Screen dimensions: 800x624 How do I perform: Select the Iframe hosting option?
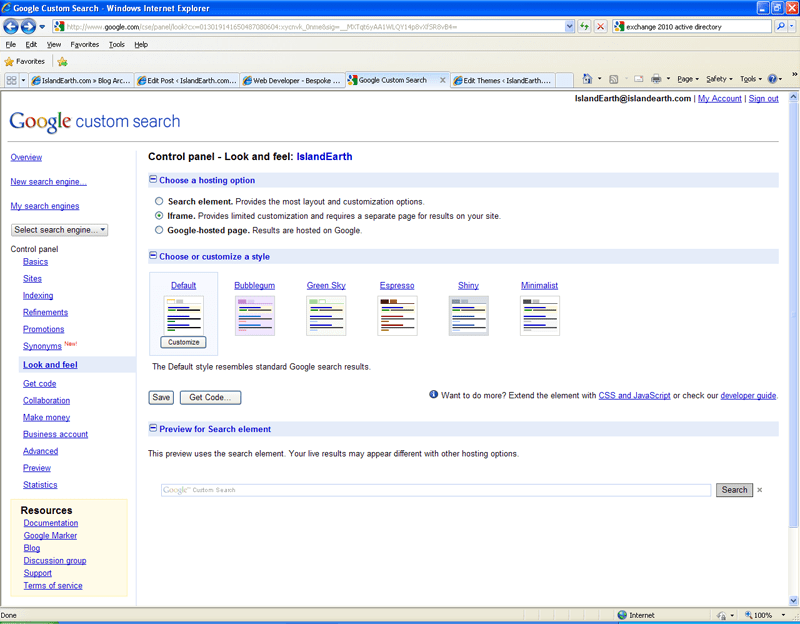coord(158,214)
